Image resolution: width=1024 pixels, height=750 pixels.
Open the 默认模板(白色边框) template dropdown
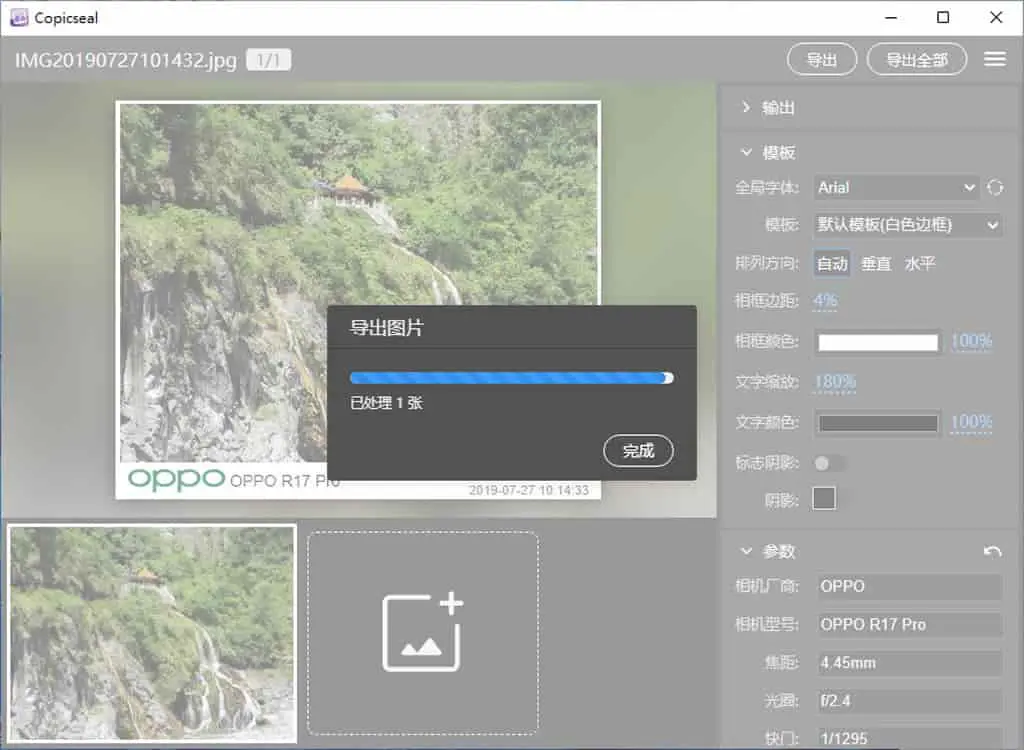(x=907, y=225)
